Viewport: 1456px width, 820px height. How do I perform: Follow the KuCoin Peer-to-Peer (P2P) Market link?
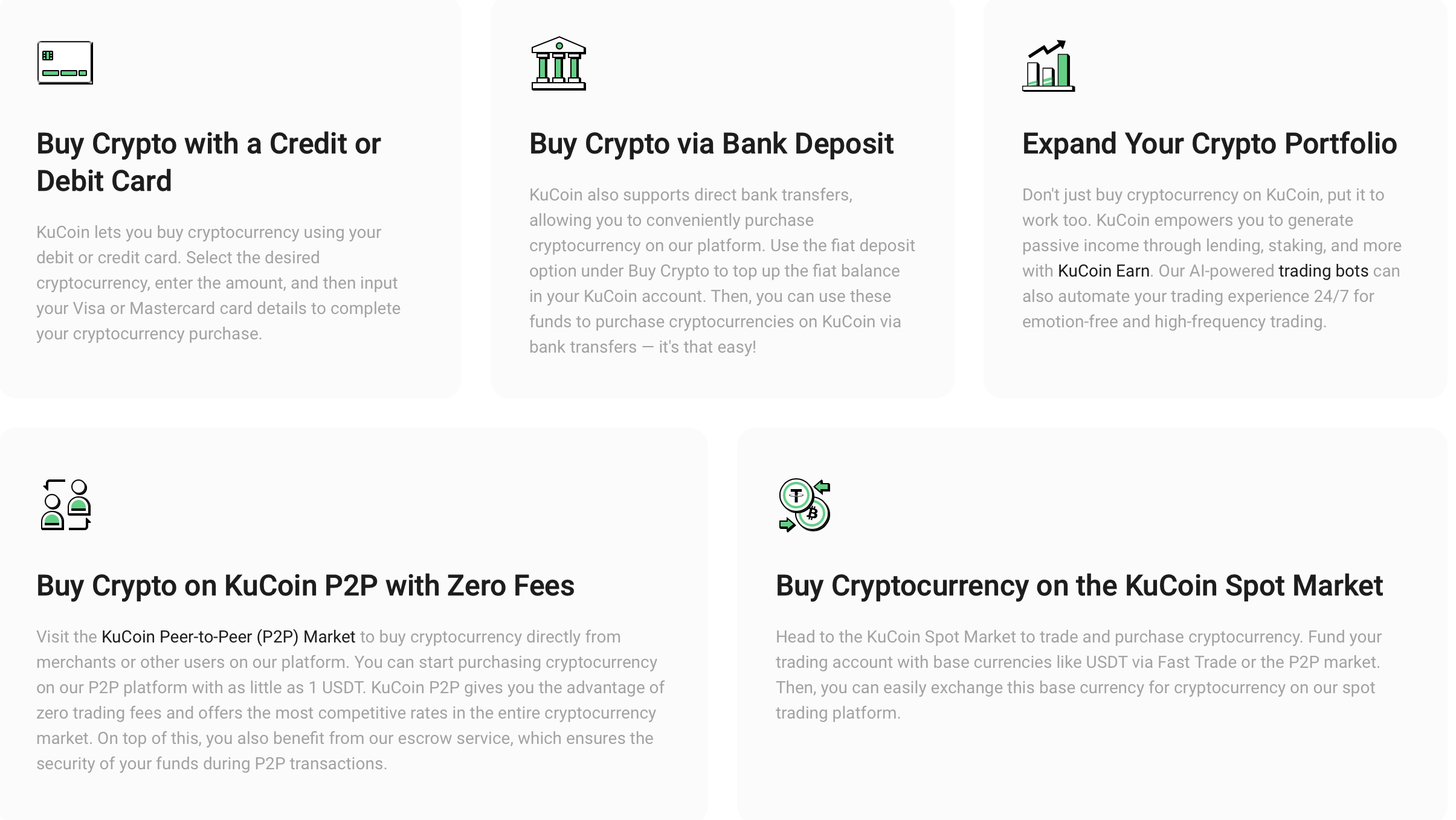click(x=228, y=637)
